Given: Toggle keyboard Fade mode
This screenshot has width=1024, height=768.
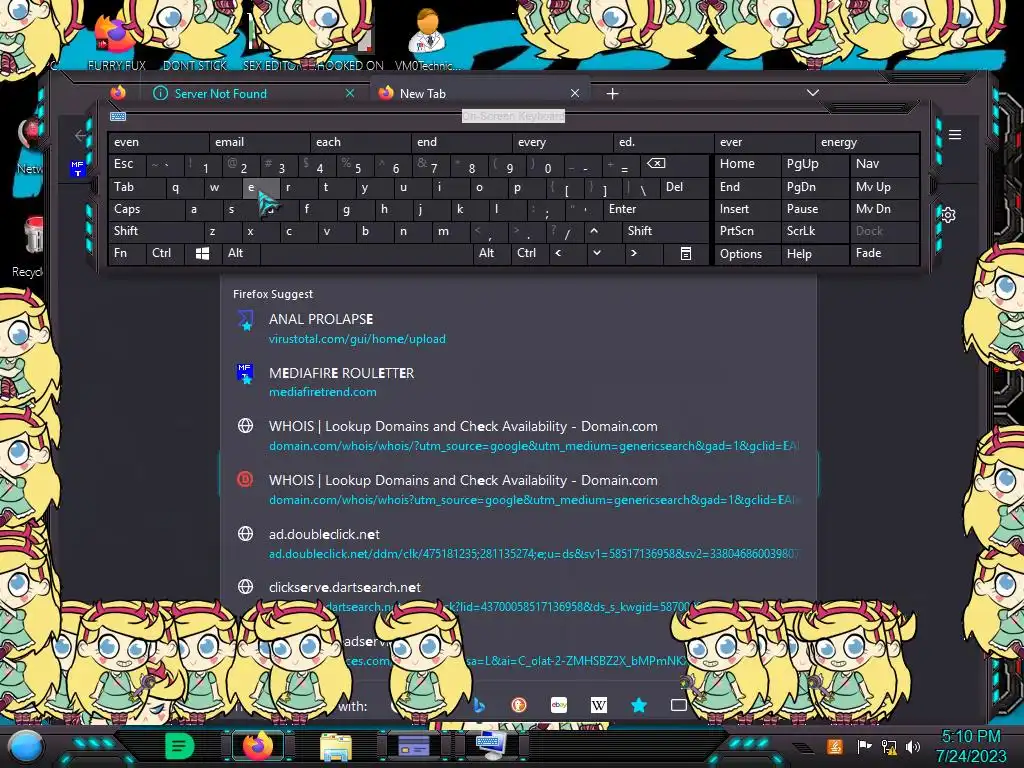Looking at the screenshot, I should coord(884,253).
